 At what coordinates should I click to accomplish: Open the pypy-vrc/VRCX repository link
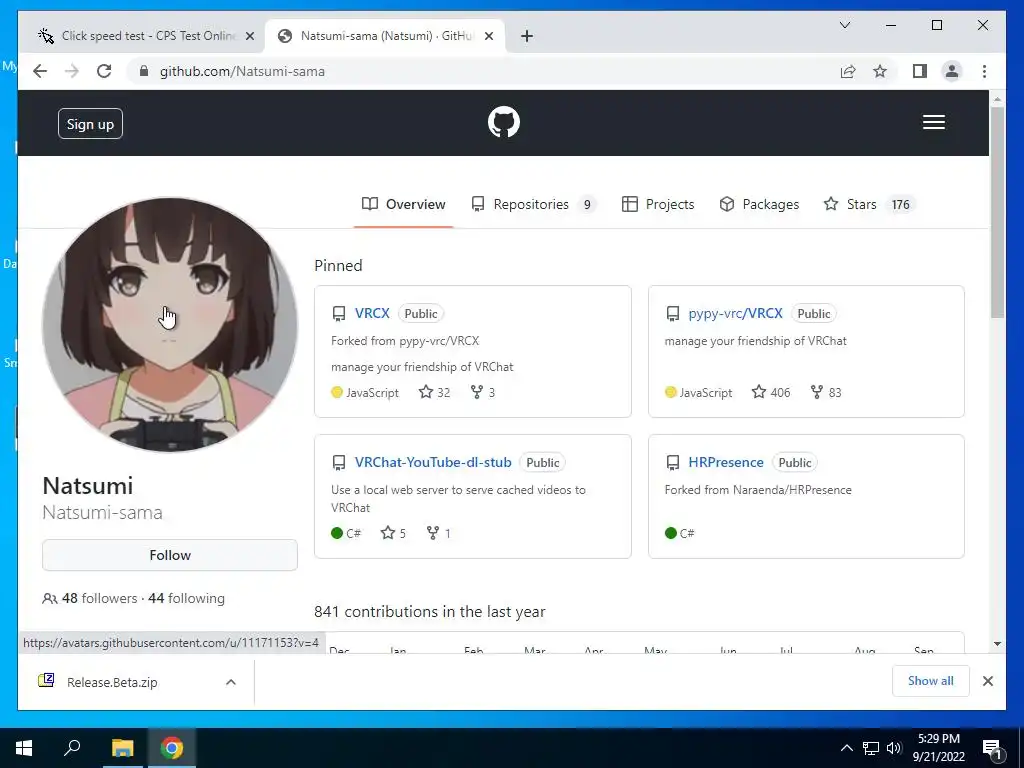735,313
